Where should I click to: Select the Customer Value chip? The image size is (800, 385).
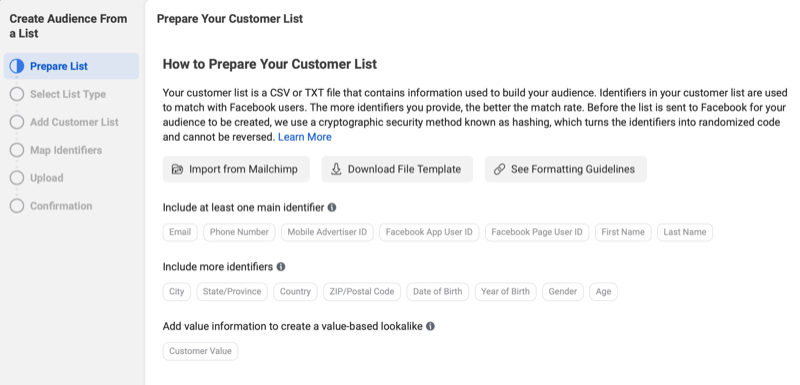click(x=201, y=351)
